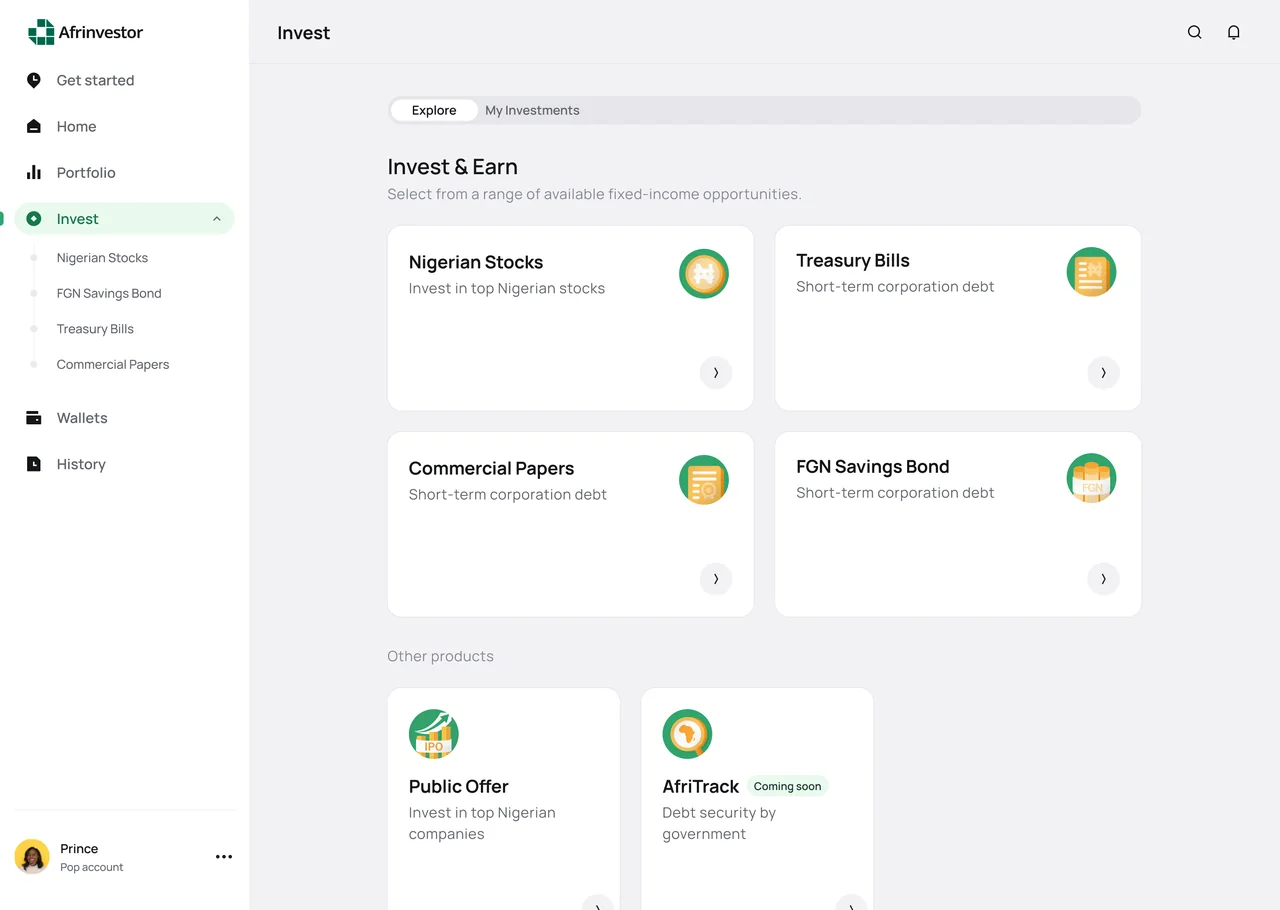This screenshot has width=1280, height=910.
Task: Click the Invest & Earn heading
Action: [x=452, y=167]
